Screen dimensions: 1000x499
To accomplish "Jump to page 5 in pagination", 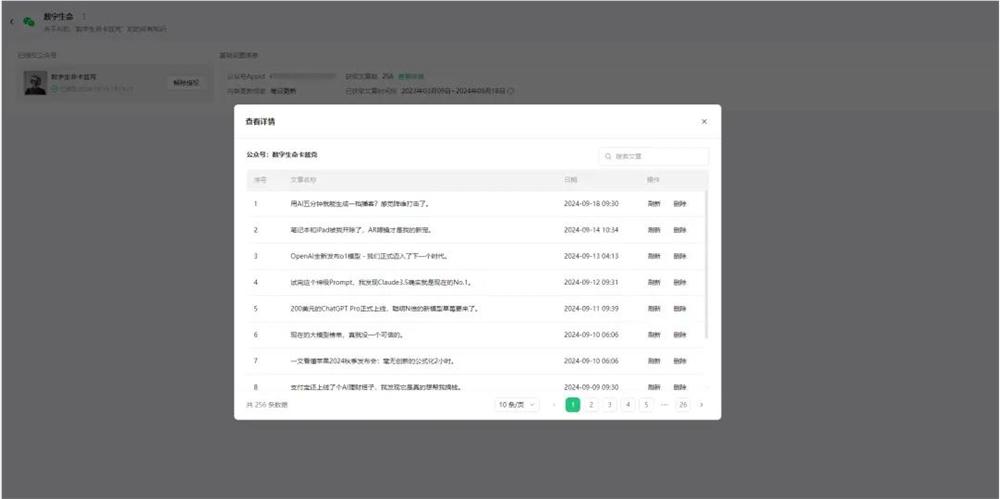I will coord(646,405).
